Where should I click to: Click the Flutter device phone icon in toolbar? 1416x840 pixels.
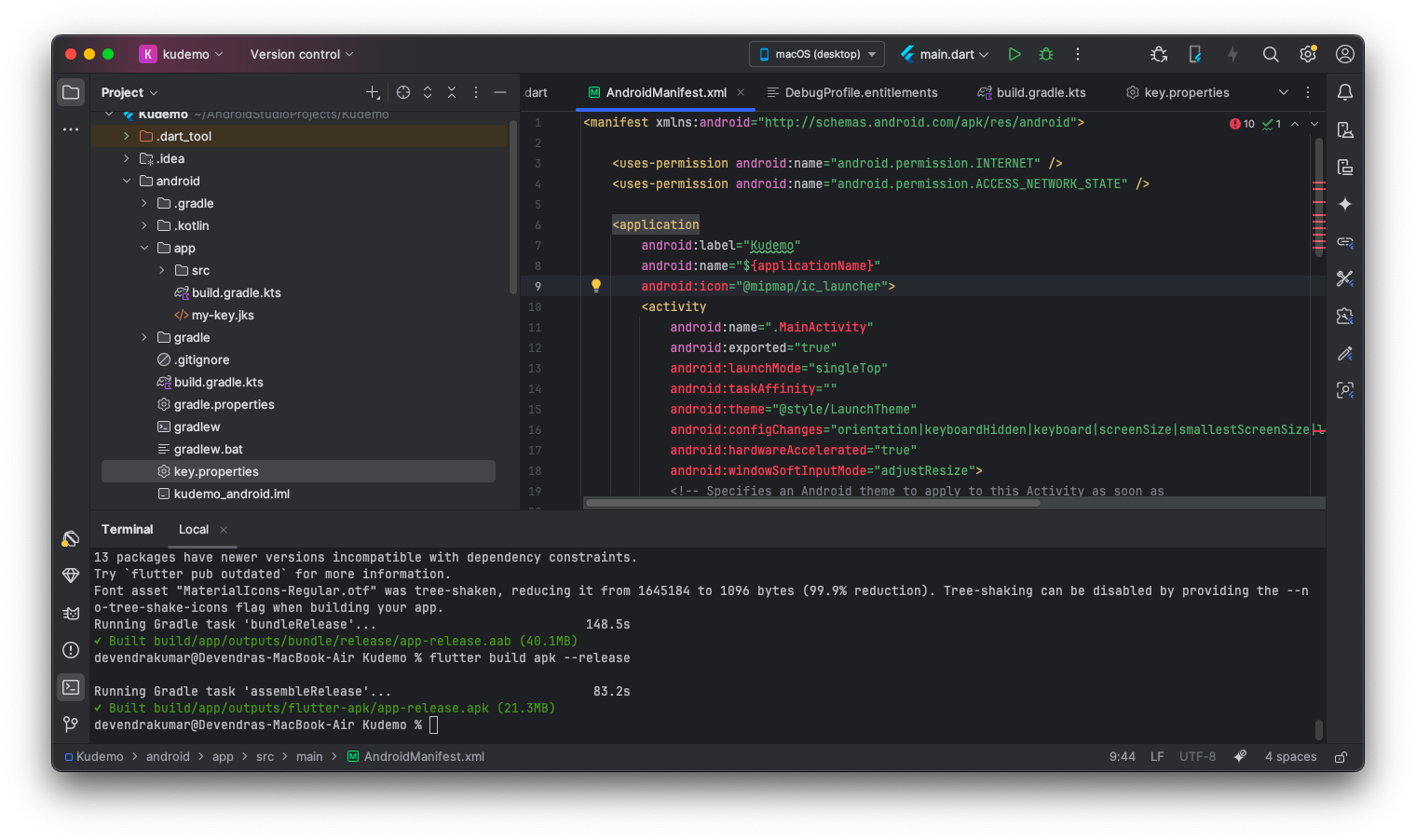[1195, 54]
